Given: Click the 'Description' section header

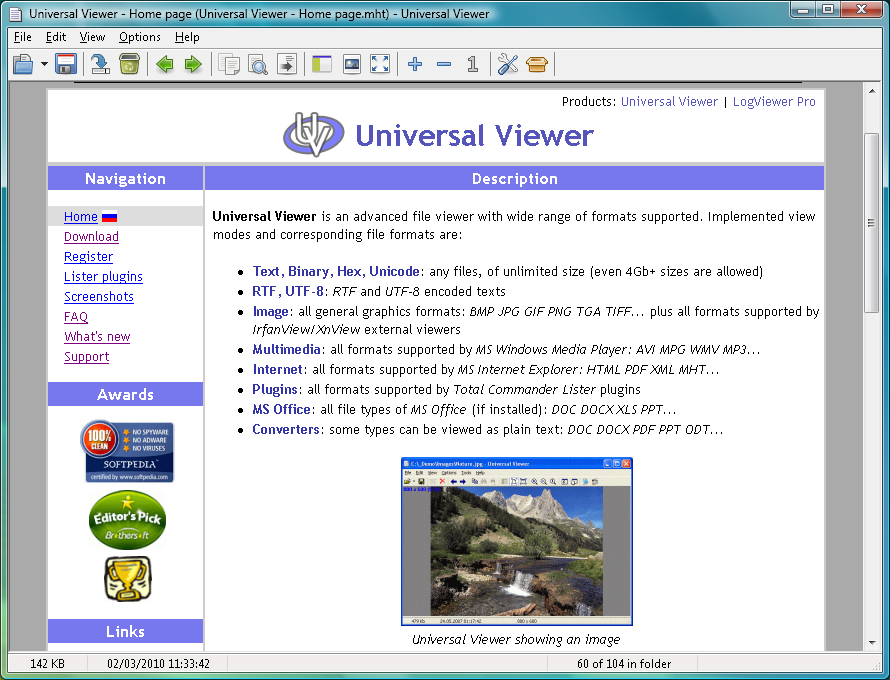Looking at the screenshot, I should (x=514, y=178).
